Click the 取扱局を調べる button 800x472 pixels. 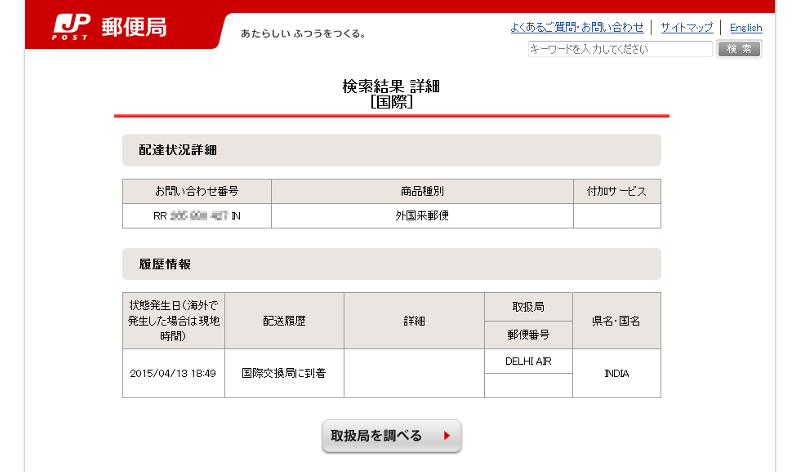click(391, 436)
